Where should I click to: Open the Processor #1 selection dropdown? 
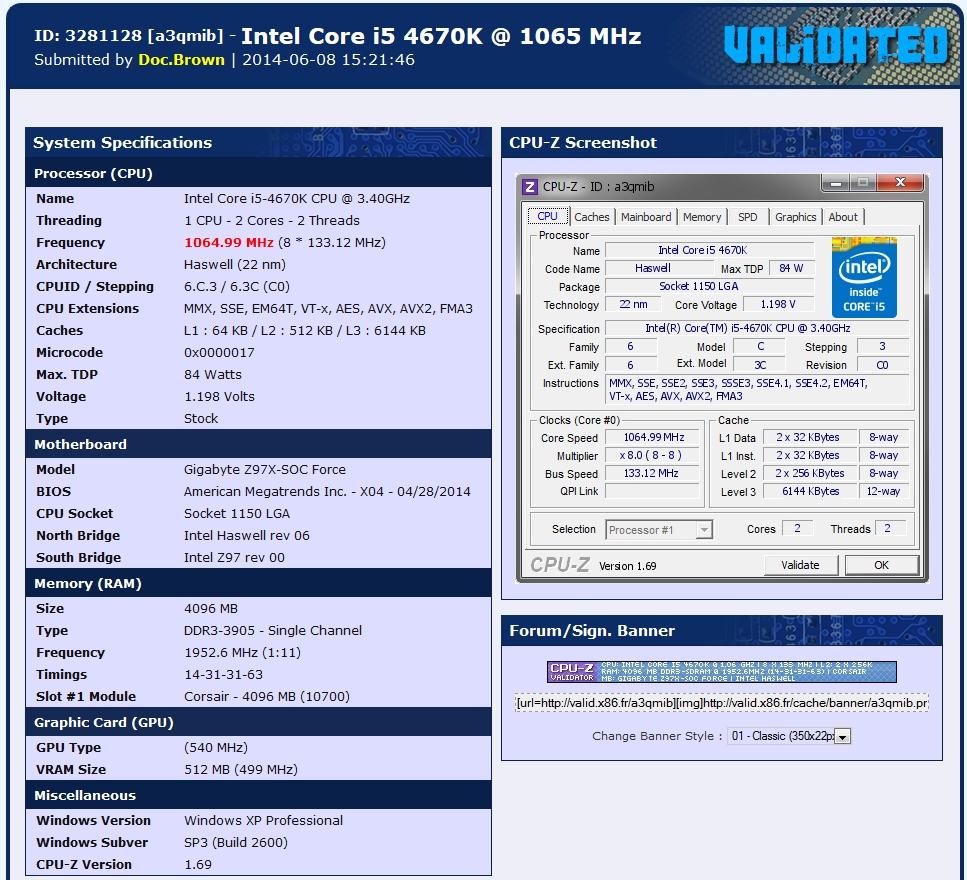(659, 530)
